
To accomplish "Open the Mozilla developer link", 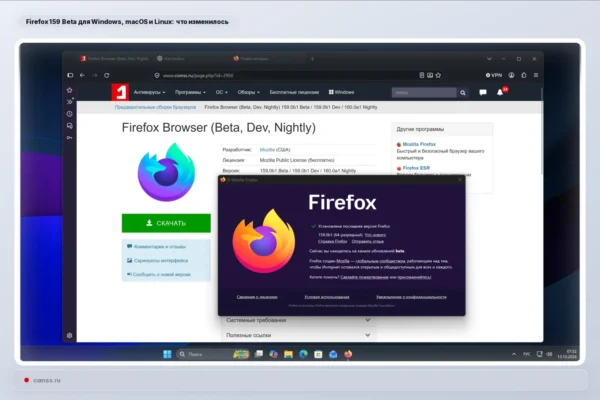I will (x=267, y=150).
